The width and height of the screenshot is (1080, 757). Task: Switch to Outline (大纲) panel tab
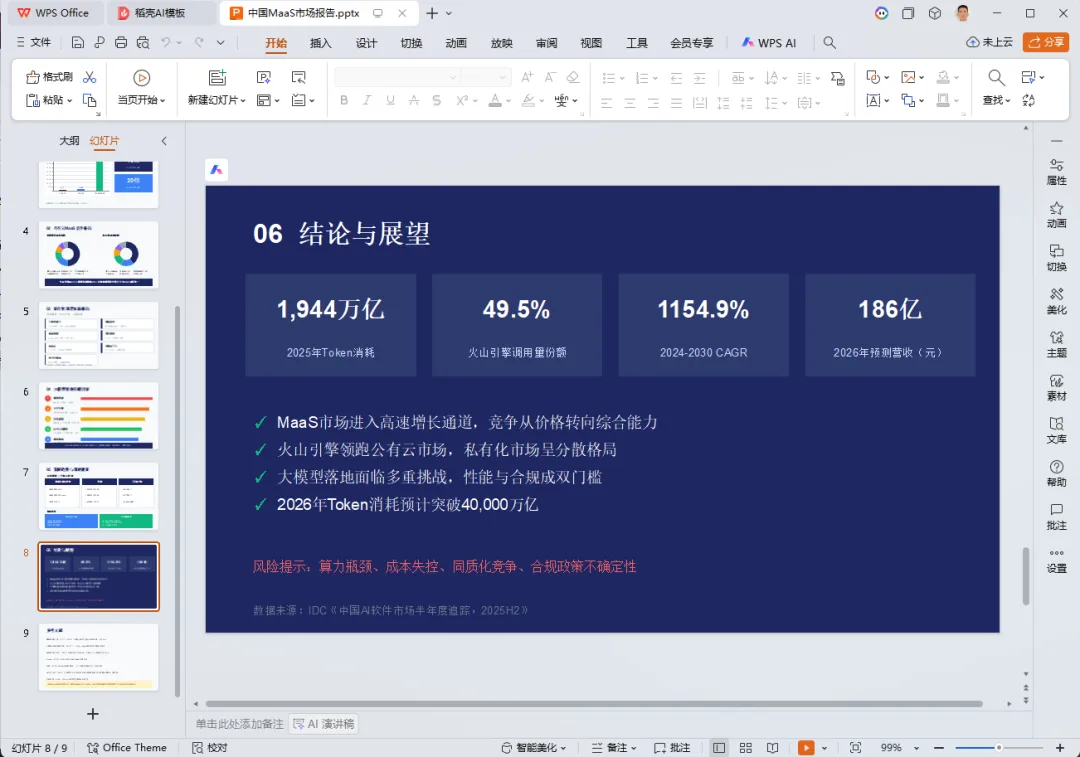[x=69, y=141]
